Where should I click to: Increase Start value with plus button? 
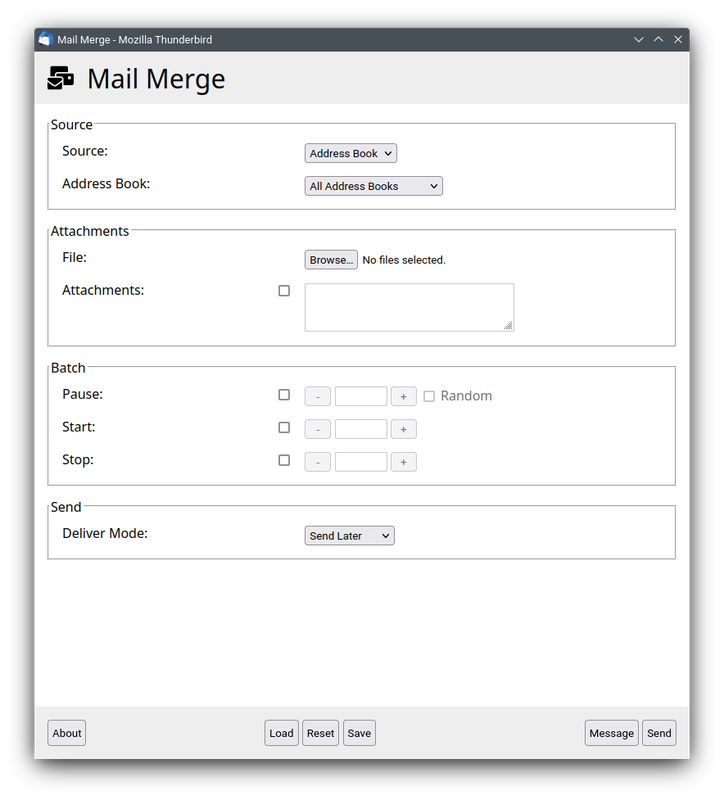tap(404, 429)
